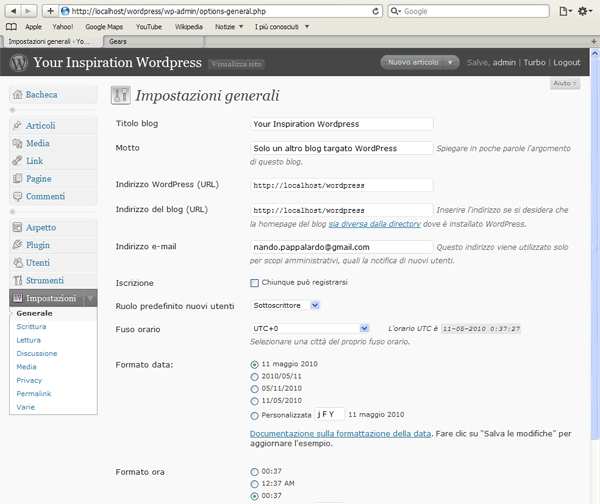This screenshot has width=600, height=504.
Task: Enable Chiunque può registrarsi checkbox
Action: click(x=254, y=283)
